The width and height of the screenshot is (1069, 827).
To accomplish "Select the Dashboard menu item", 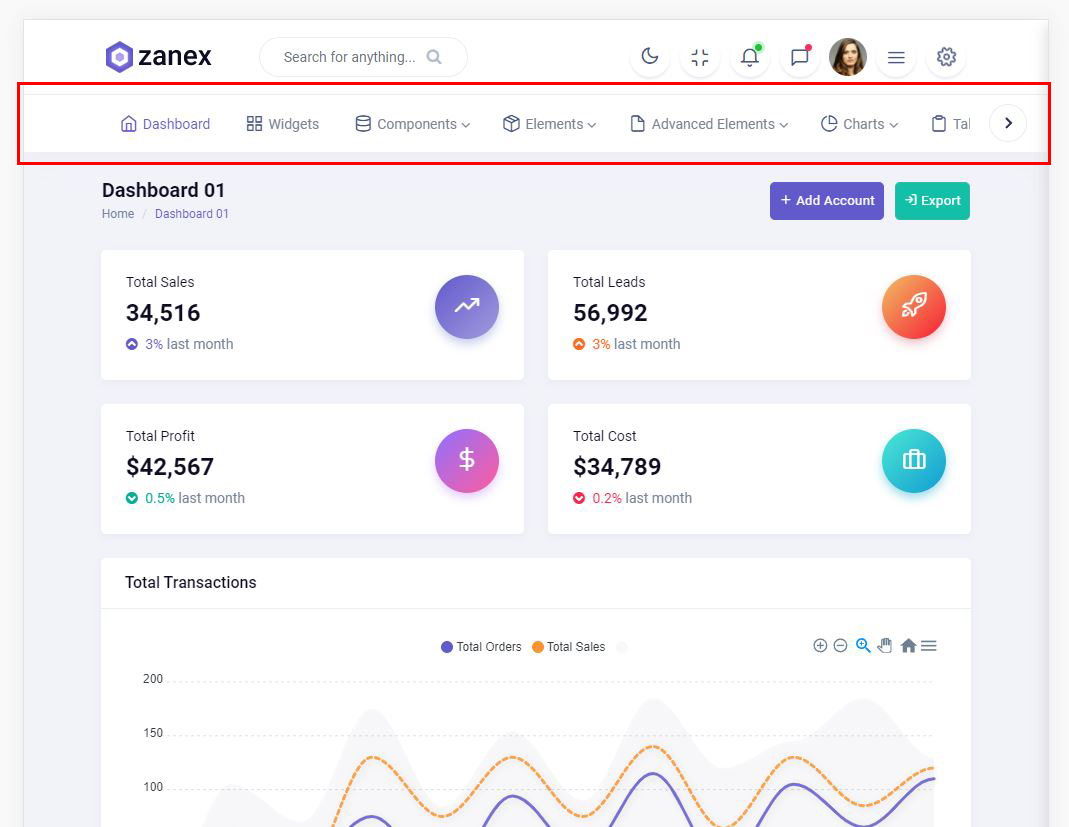I will [165, 124].
